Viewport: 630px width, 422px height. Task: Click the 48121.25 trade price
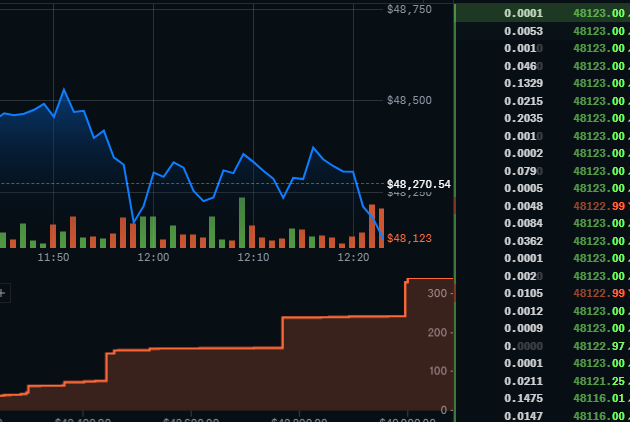click(x=599, y=381)
